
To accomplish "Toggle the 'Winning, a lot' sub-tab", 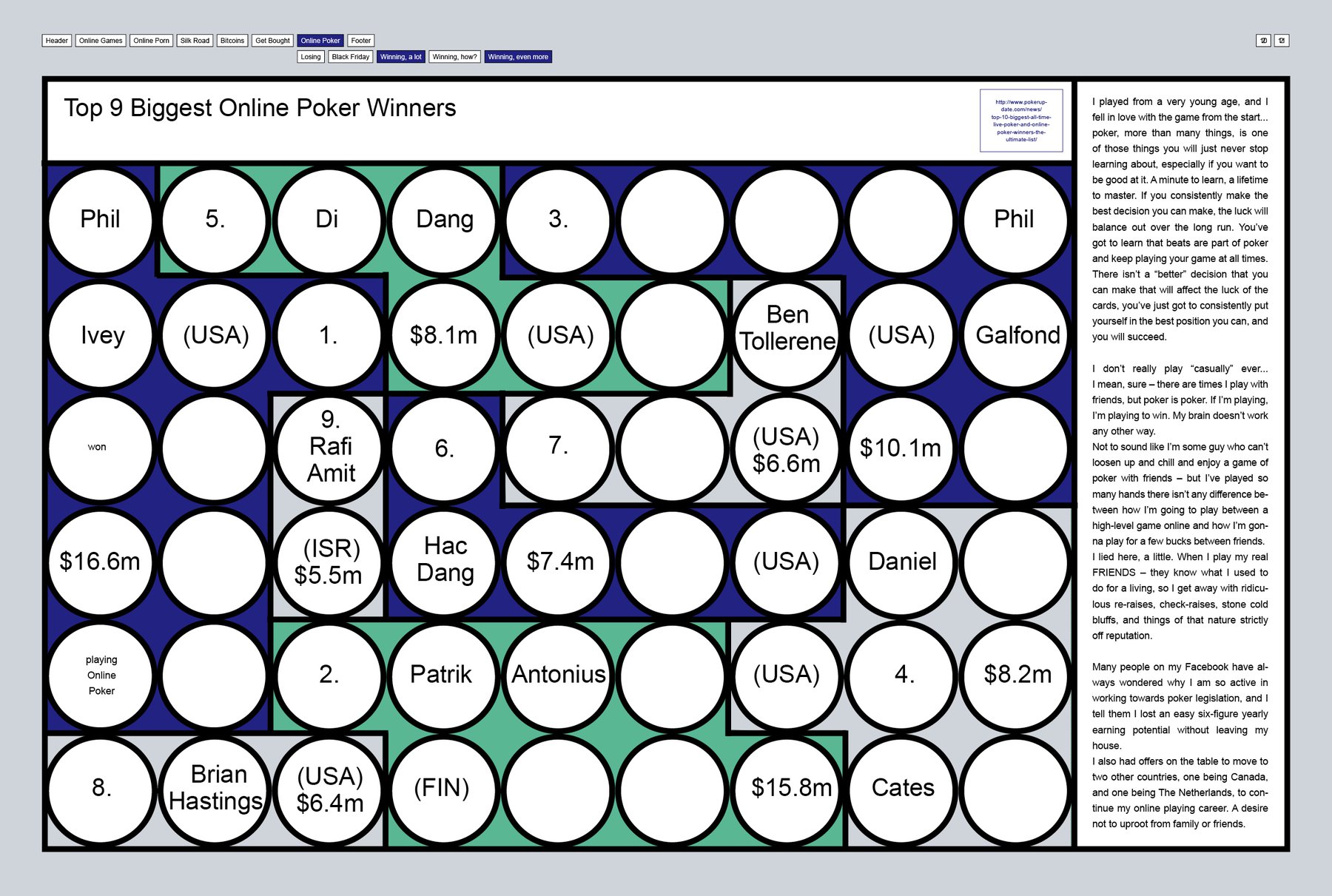I will (400, 57).
